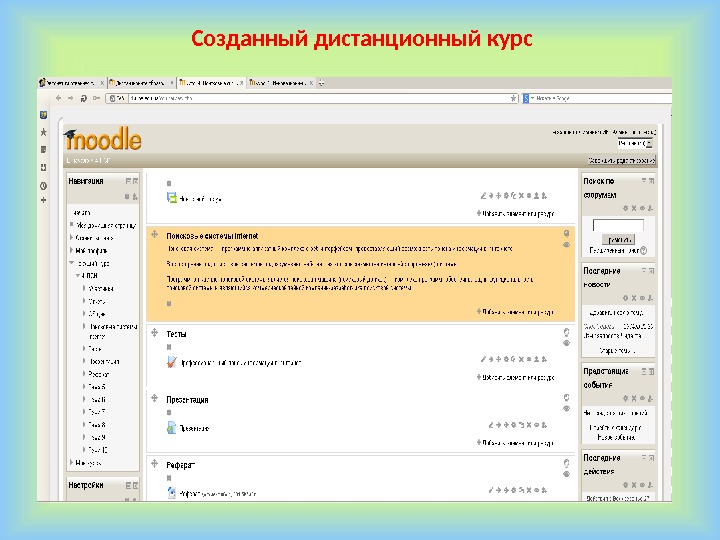This screenshot has height=540, width=720.
Task: Edit summary icon under Тесты heading
Action: 169,347
